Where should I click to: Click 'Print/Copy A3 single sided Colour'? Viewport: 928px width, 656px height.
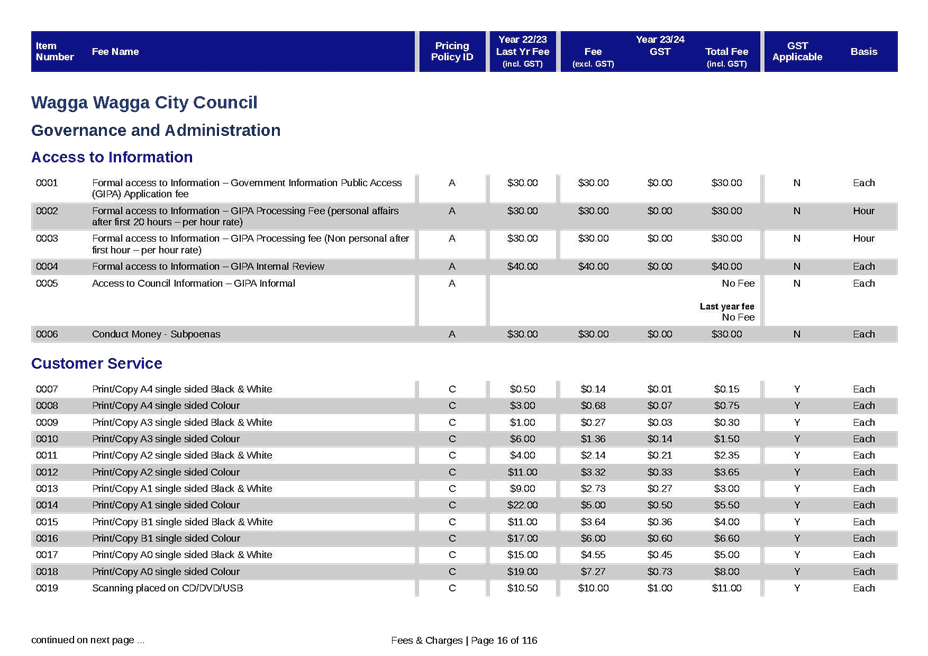point(166,439)
